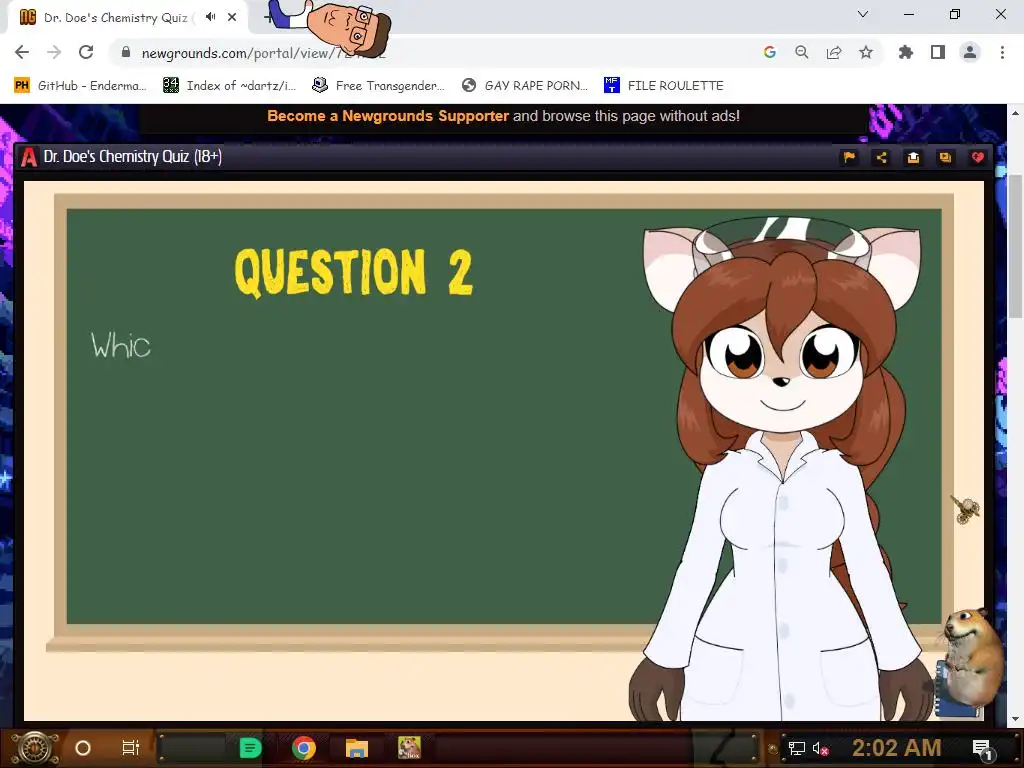Open the Google icon in the address bar
1024x768 pixels.
(770, 52)
